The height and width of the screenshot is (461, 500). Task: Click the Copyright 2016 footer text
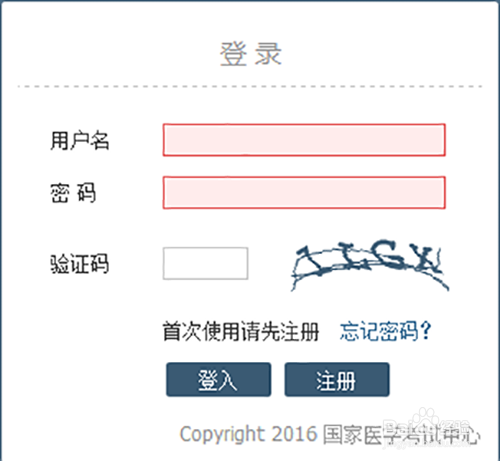(x=248, y=434)
